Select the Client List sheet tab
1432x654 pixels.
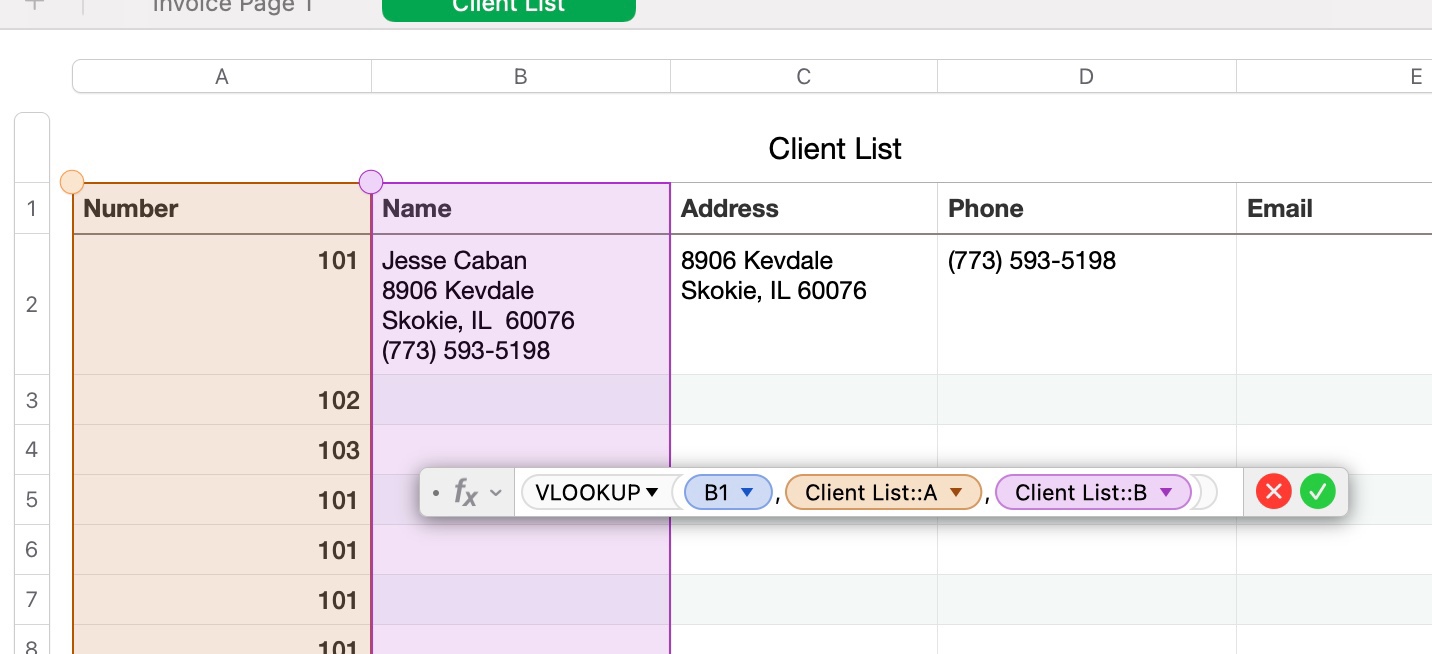pyautogui.click(x=508, y=6)
